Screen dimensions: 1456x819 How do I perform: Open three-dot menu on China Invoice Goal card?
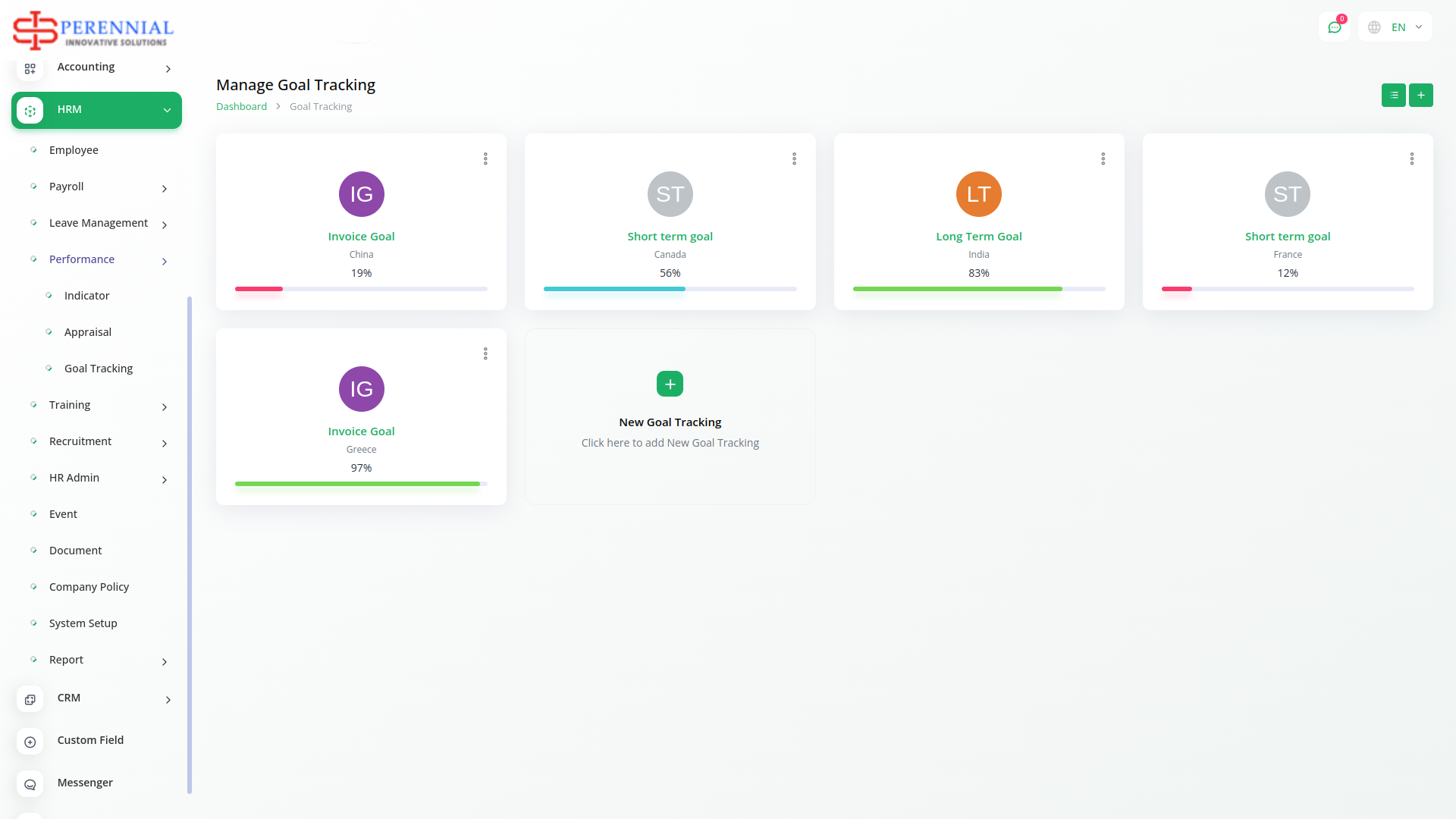click(485, 158)
